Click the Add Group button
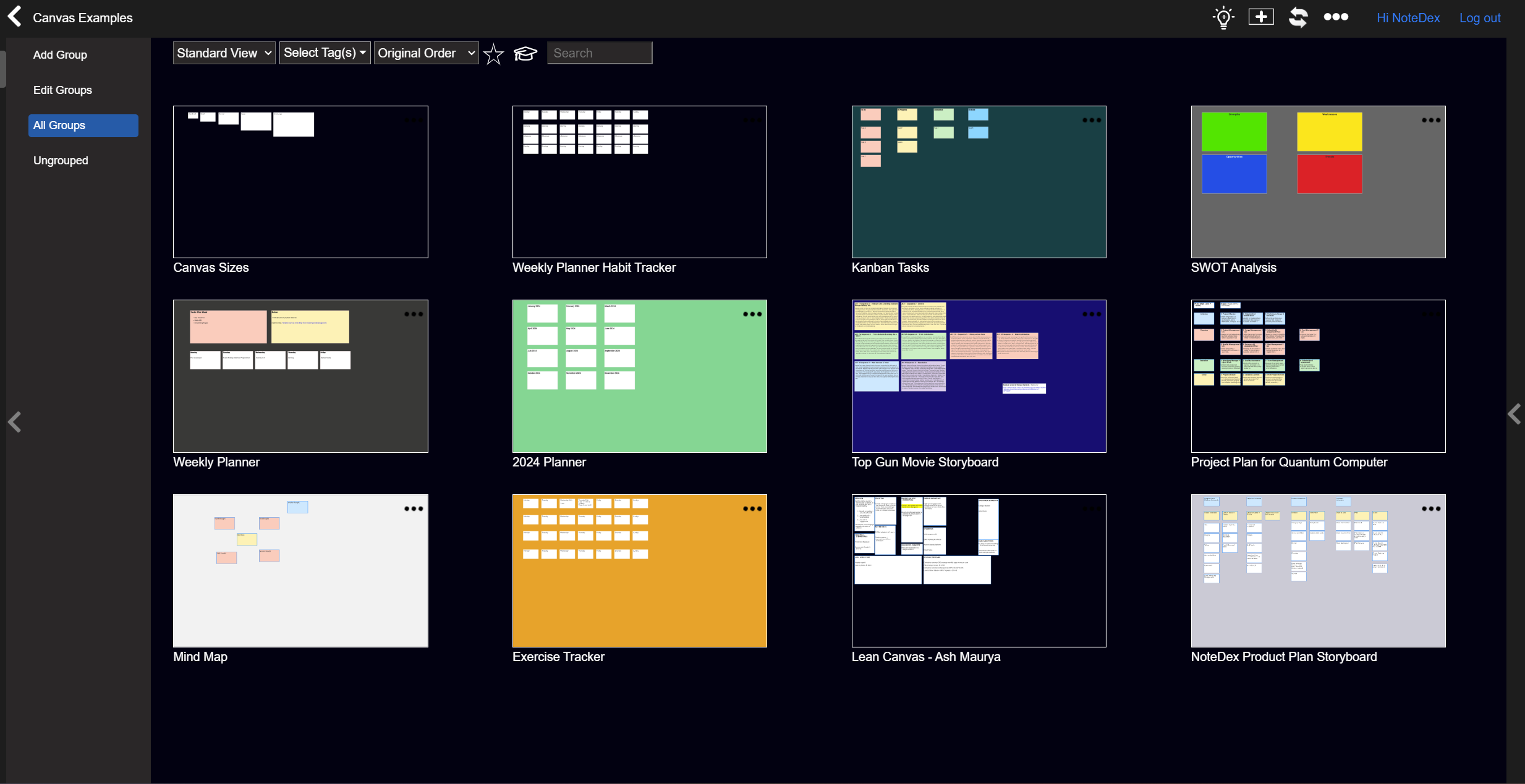 coord(60,55)
